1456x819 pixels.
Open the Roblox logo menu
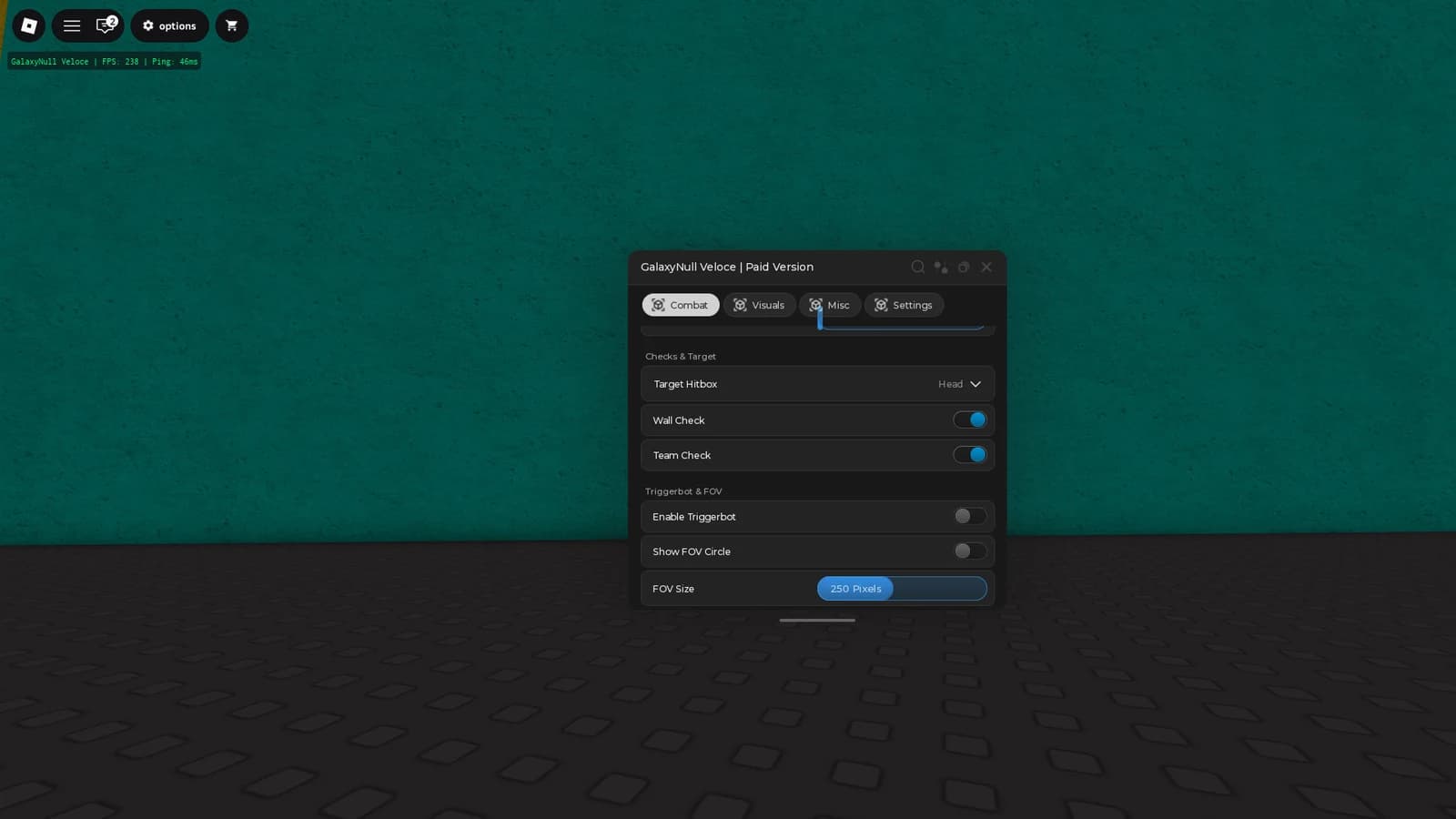[x=28, y=25]
